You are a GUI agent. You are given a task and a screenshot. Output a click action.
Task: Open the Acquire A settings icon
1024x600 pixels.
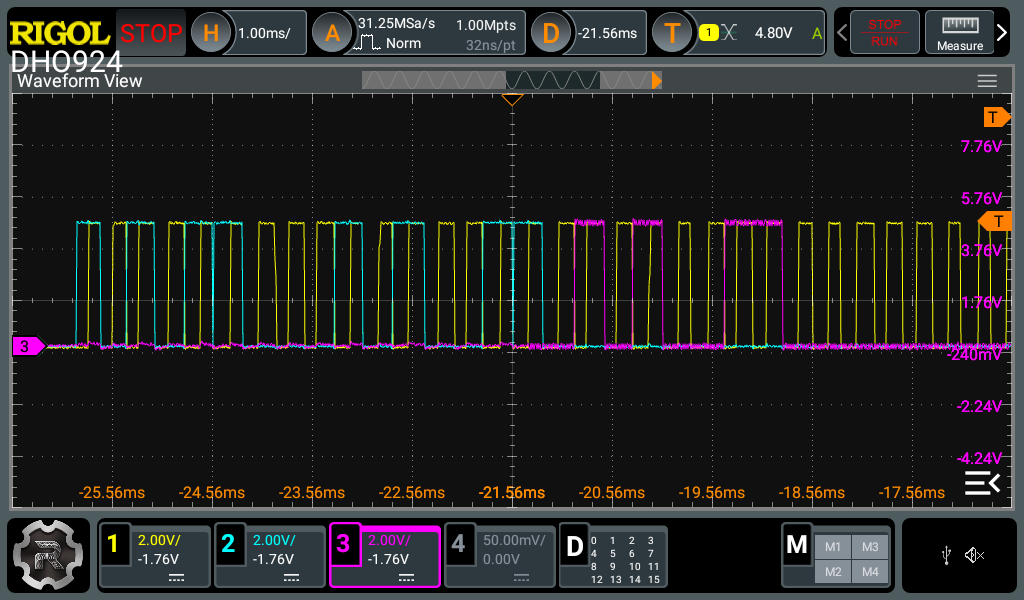point(332,33)
